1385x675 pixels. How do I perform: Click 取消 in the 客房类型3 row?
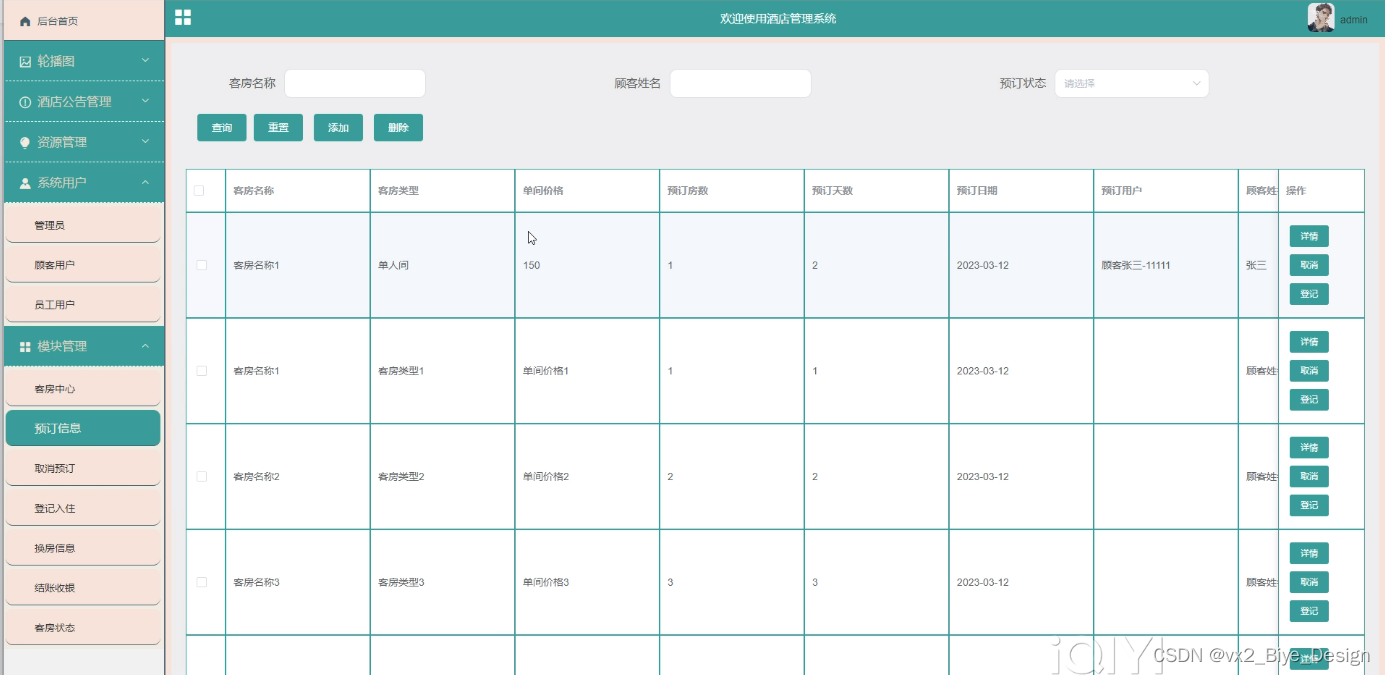(1309, 582)
